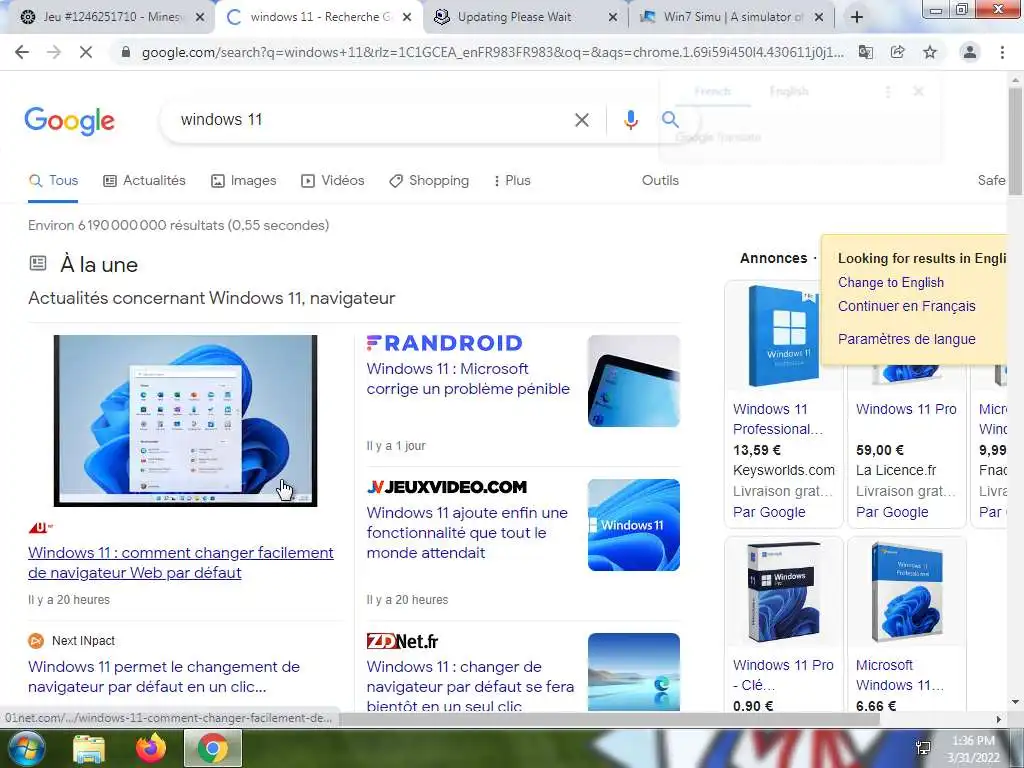Click the vertical page scrollbar thumb
1024x768 pixels.
1015,142
